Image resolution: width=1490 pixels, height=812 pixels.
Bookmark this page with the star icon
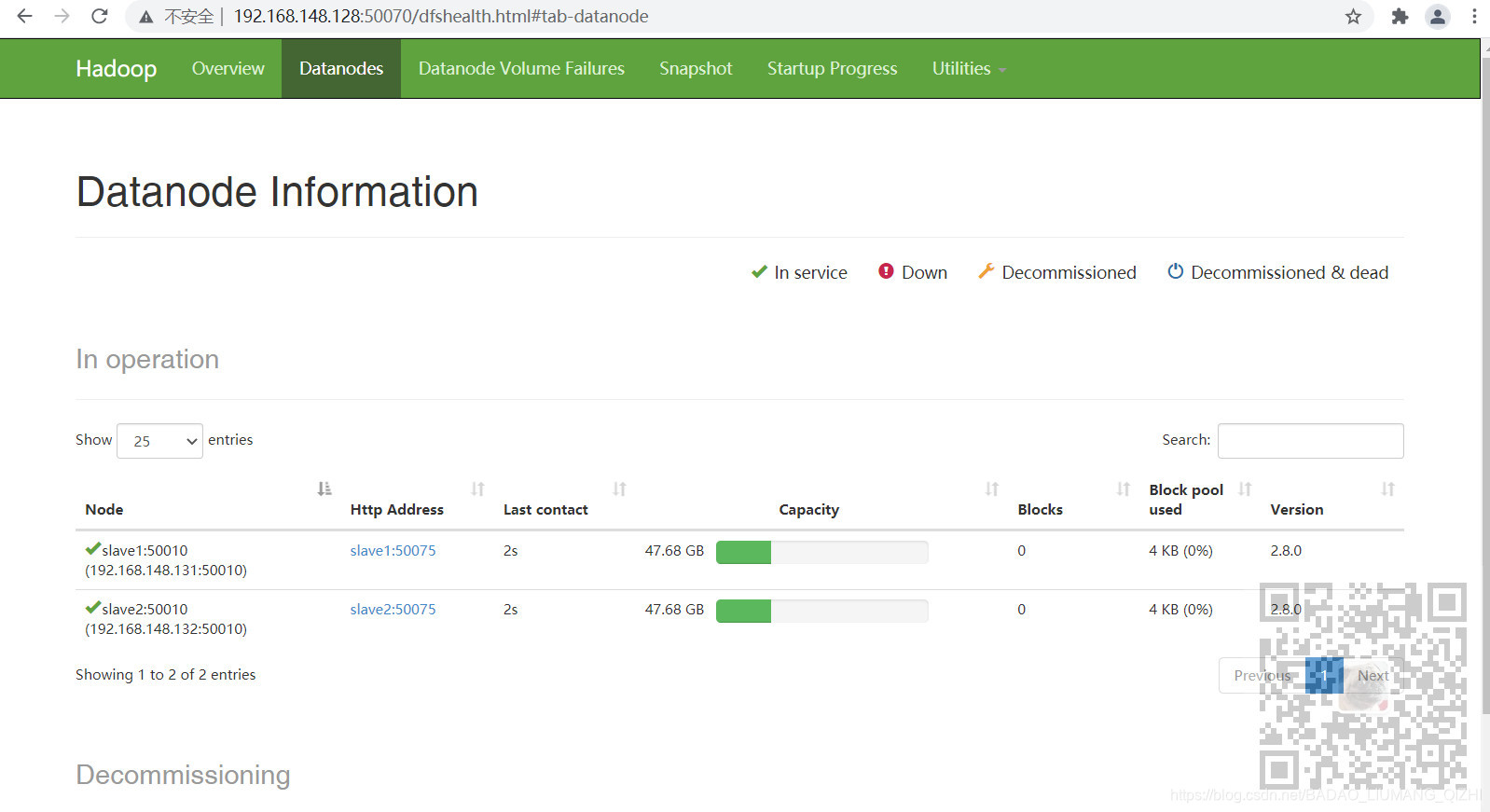pyautogui.click(x=1353, y=16)
